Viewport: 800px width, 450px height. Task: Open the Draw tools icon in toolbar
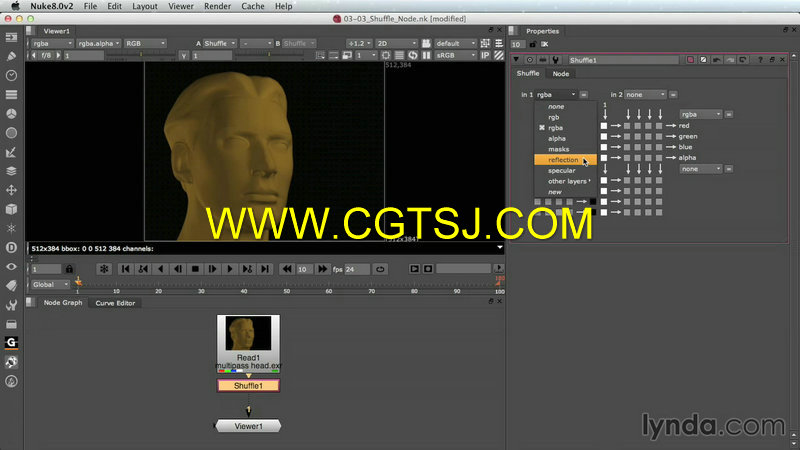click(11, 56)
